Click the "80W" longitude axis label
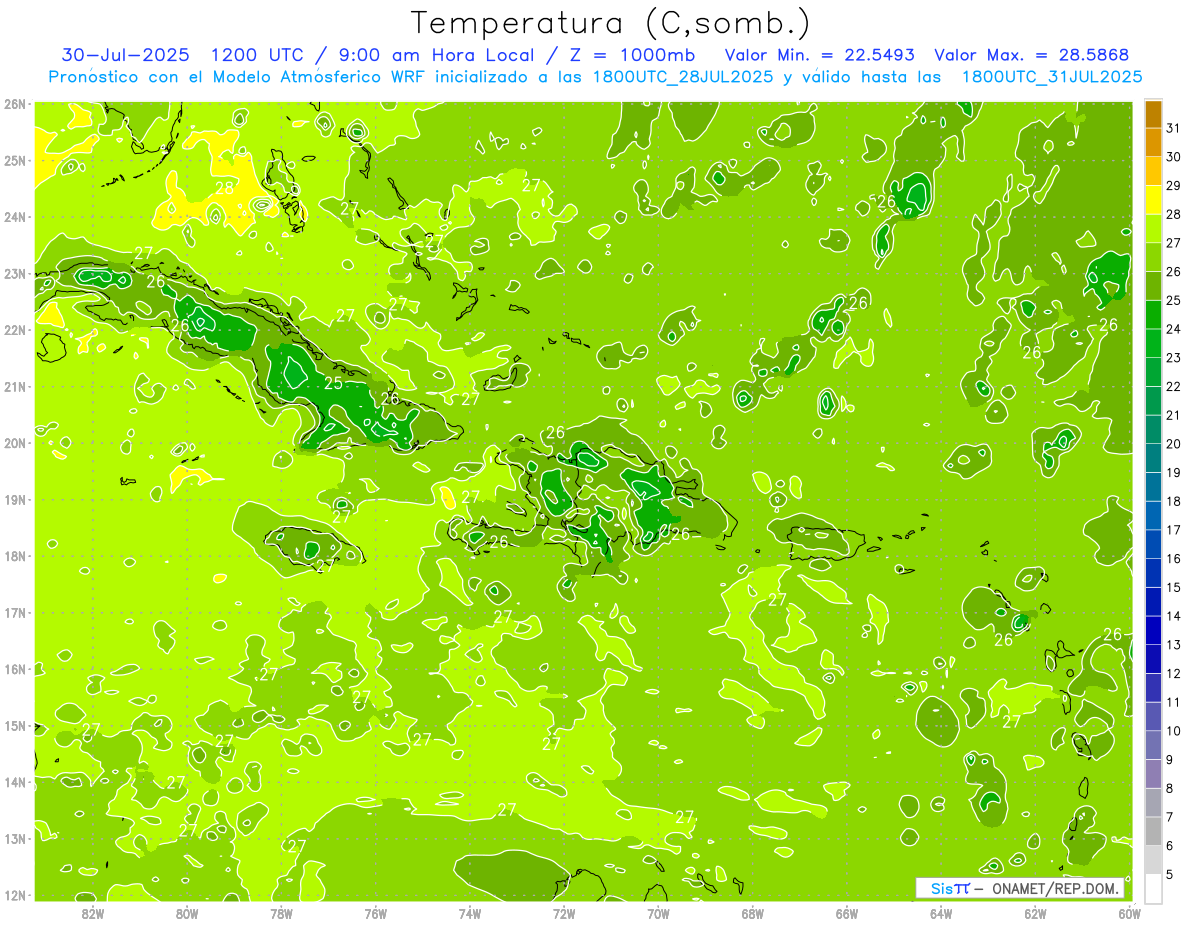The height and width of the screenshot is (927, 1200). [187, 912]
